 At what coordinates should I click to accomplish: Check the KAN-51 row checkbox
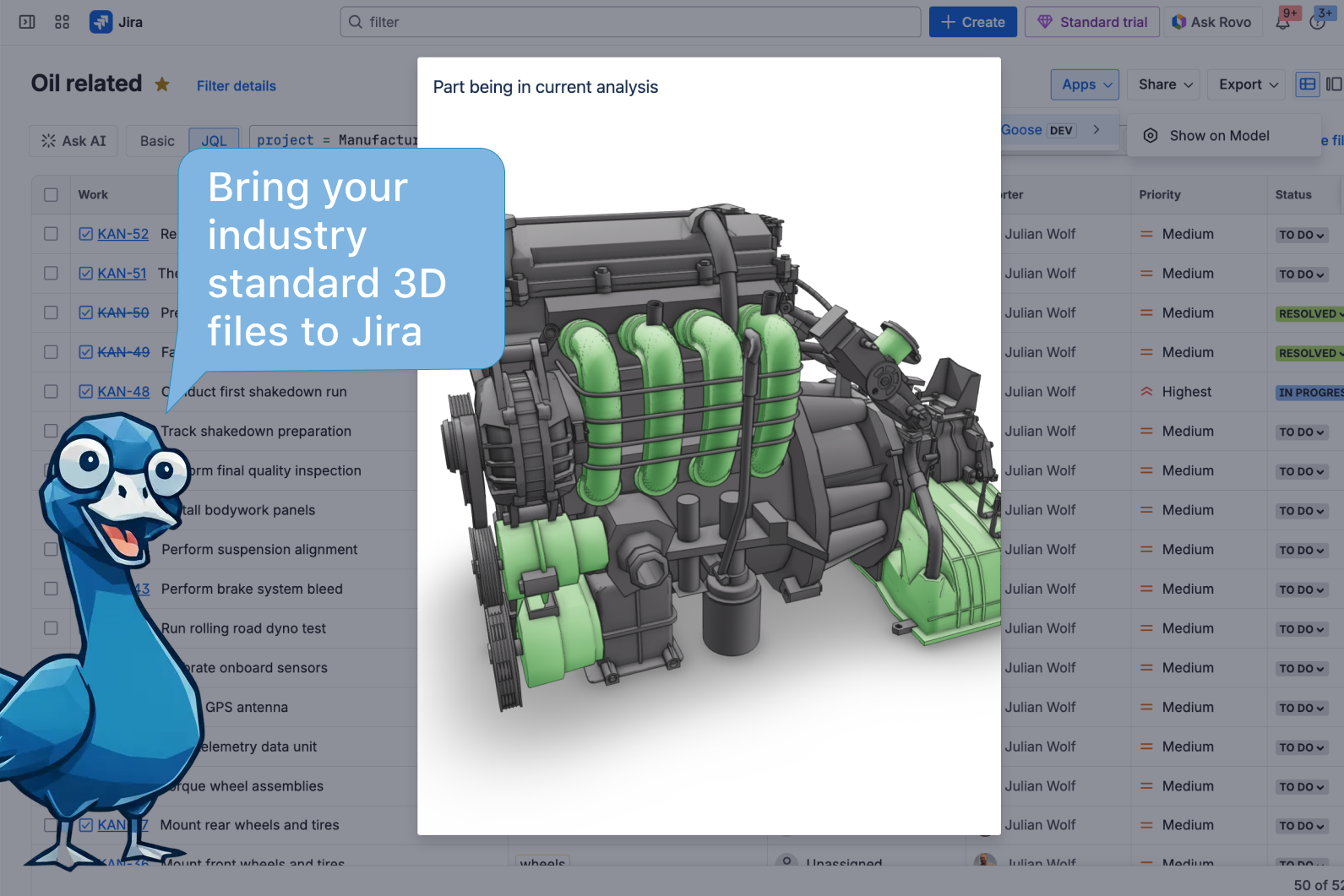click(51, 274)
